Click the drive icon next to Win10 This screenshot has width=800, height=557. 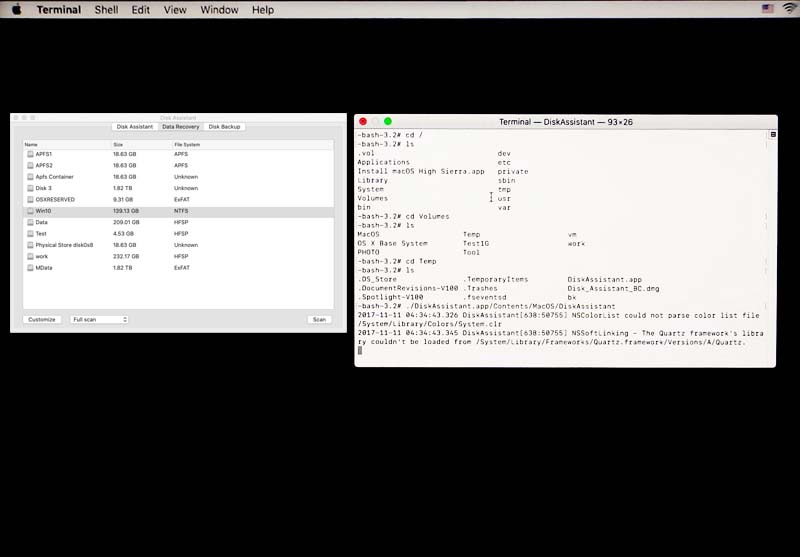pos(30,211)
